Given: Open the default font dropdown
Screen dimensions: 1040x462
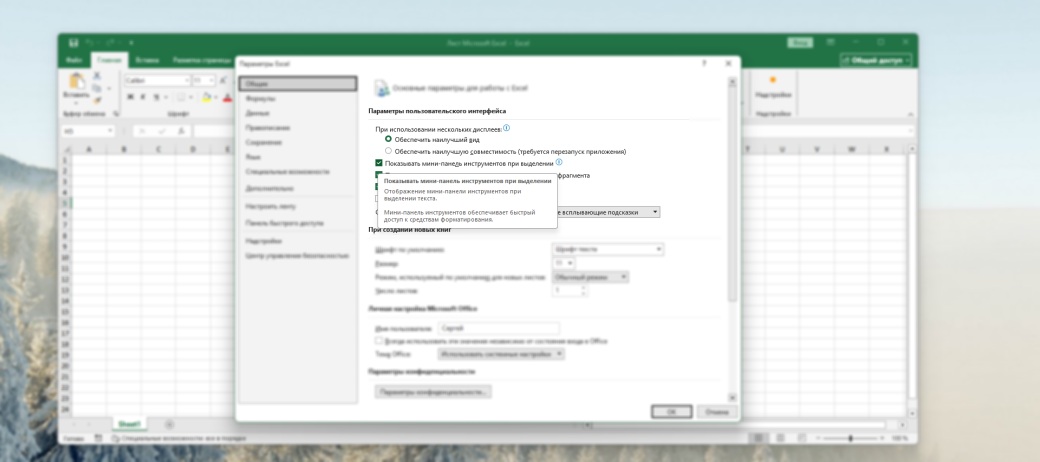Looking at the screenshot, I should (608, 249).
